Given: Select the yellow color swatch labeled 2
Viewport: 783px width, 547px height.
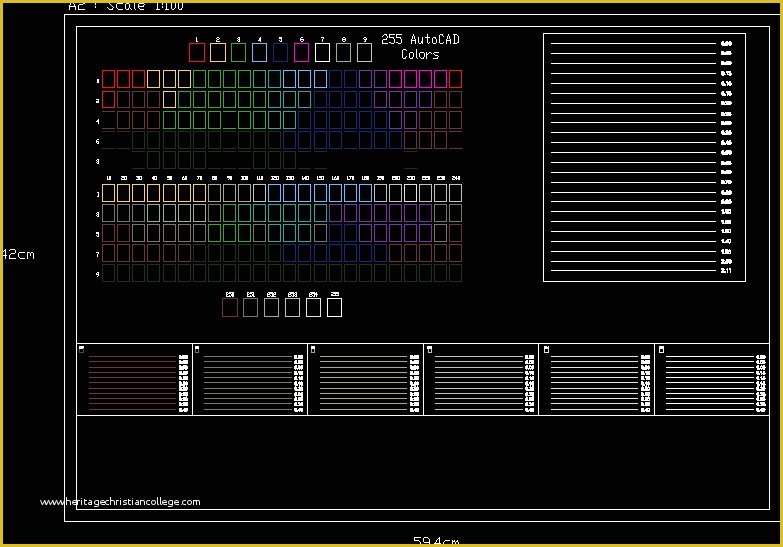Looking at the screenshot, I should pos(218,52).
